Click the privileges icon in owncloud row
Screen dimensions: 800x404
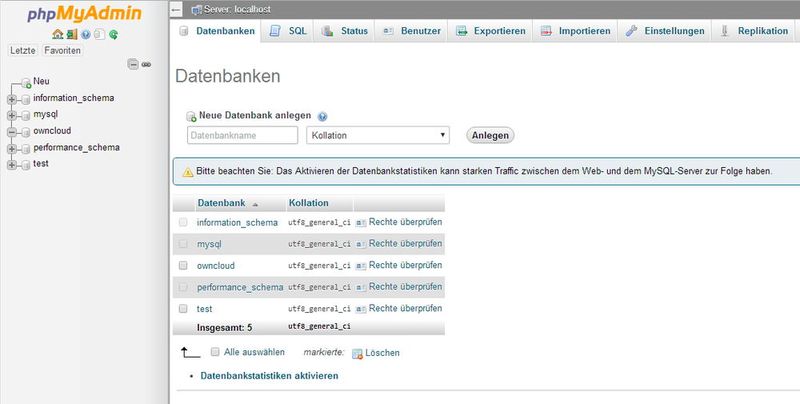pyautogui.click(x=361, y=266)
